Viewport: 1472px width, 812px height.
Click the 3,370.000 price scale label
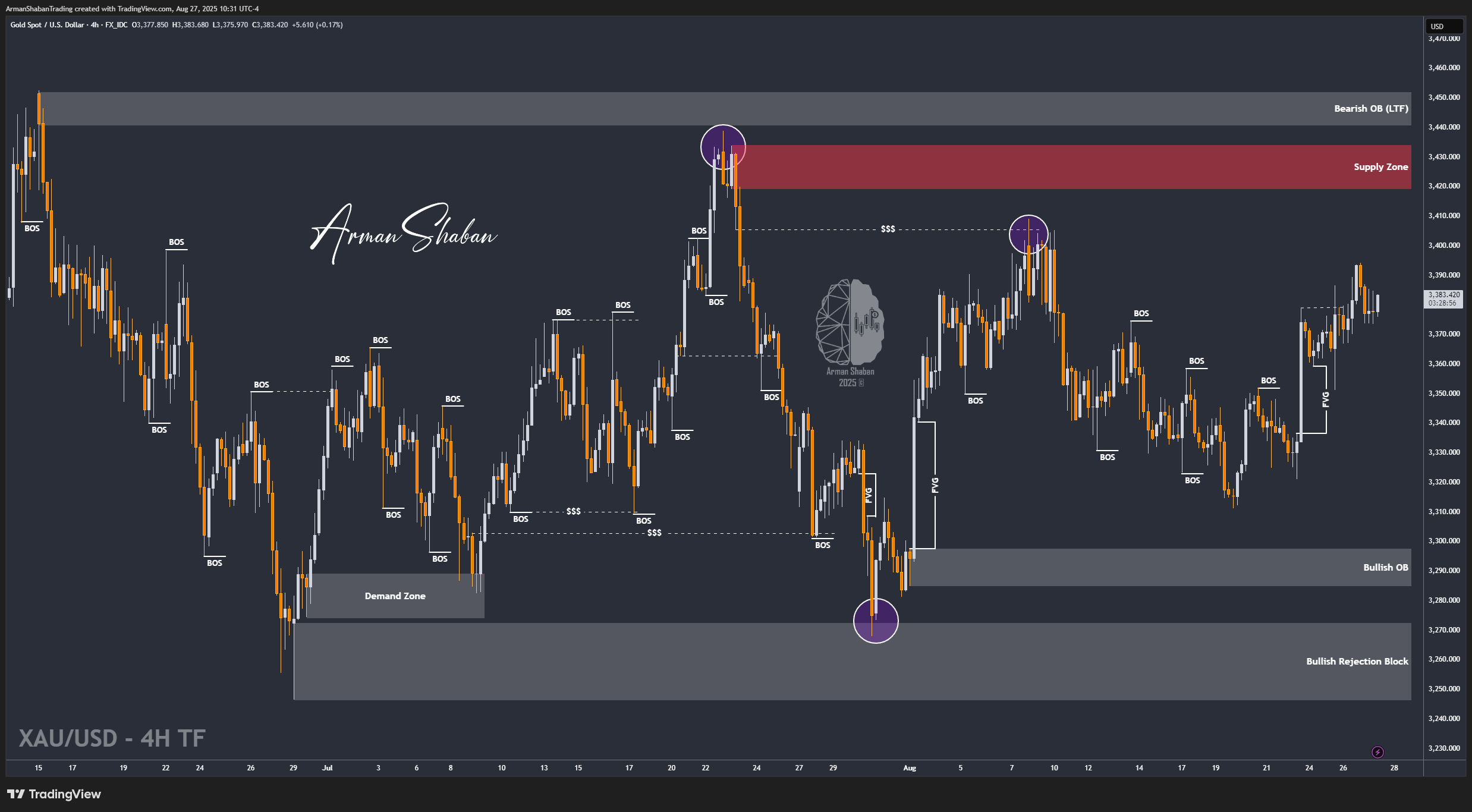1444,334
